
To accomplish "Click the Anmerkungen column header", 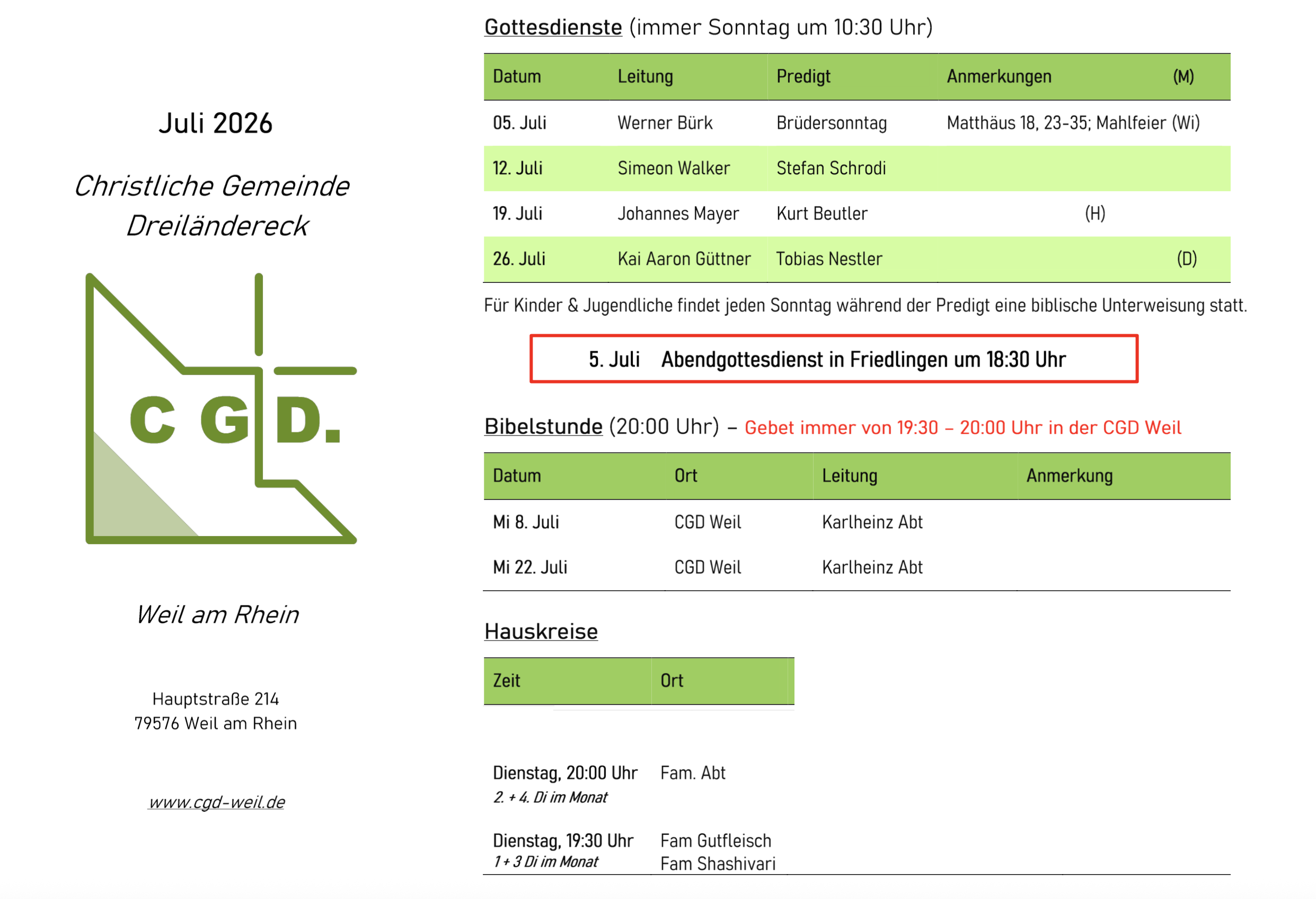I will (x=999, y=76).
